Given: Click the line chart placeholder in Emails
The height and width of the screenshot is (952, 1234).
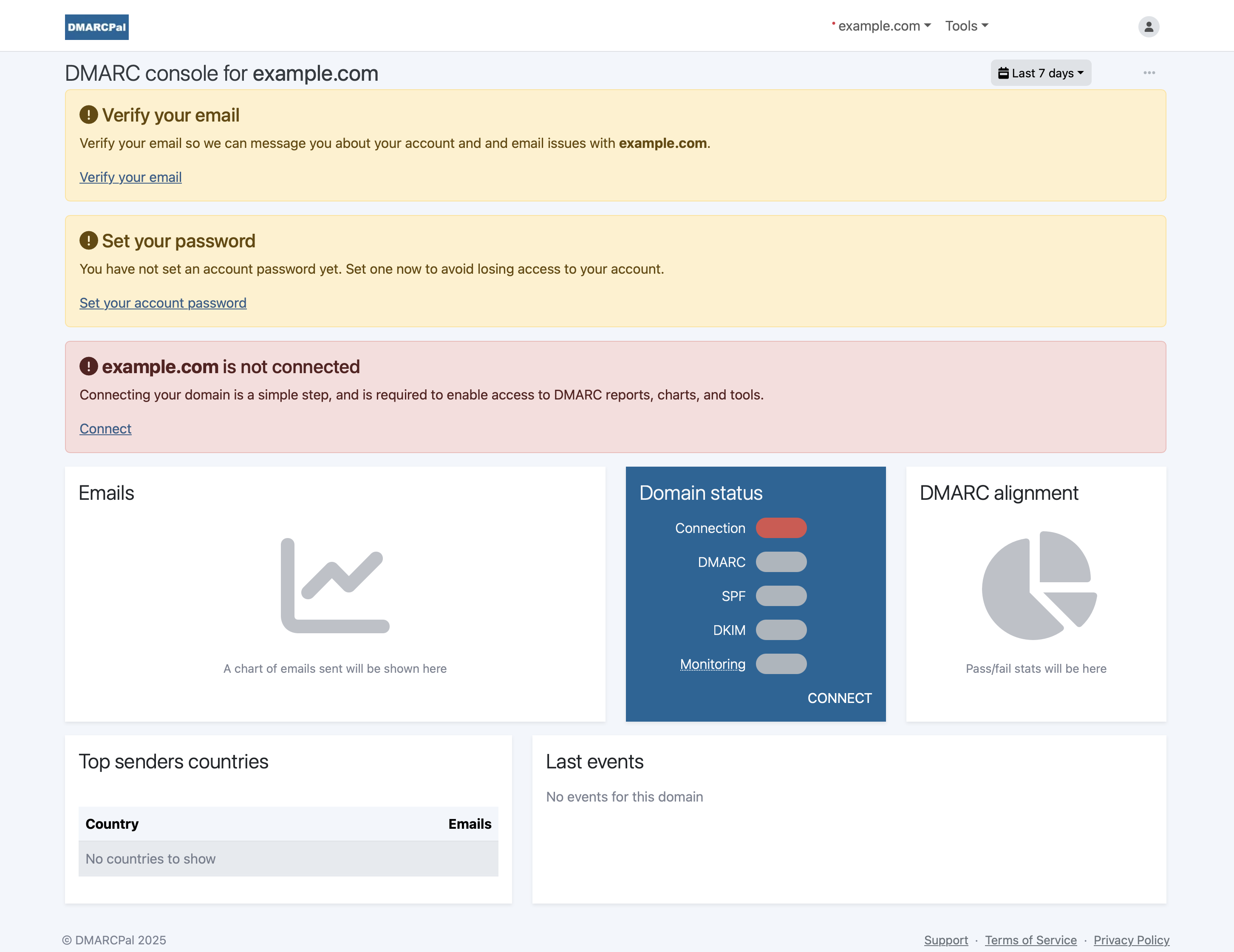Looking at the screenshot, I should tap(335, 585).
